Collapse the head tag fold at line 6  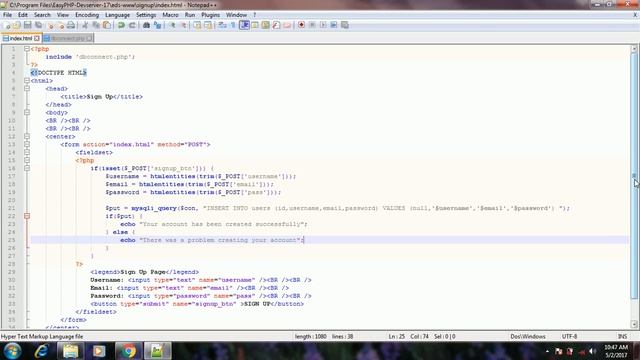click(27, 89)
